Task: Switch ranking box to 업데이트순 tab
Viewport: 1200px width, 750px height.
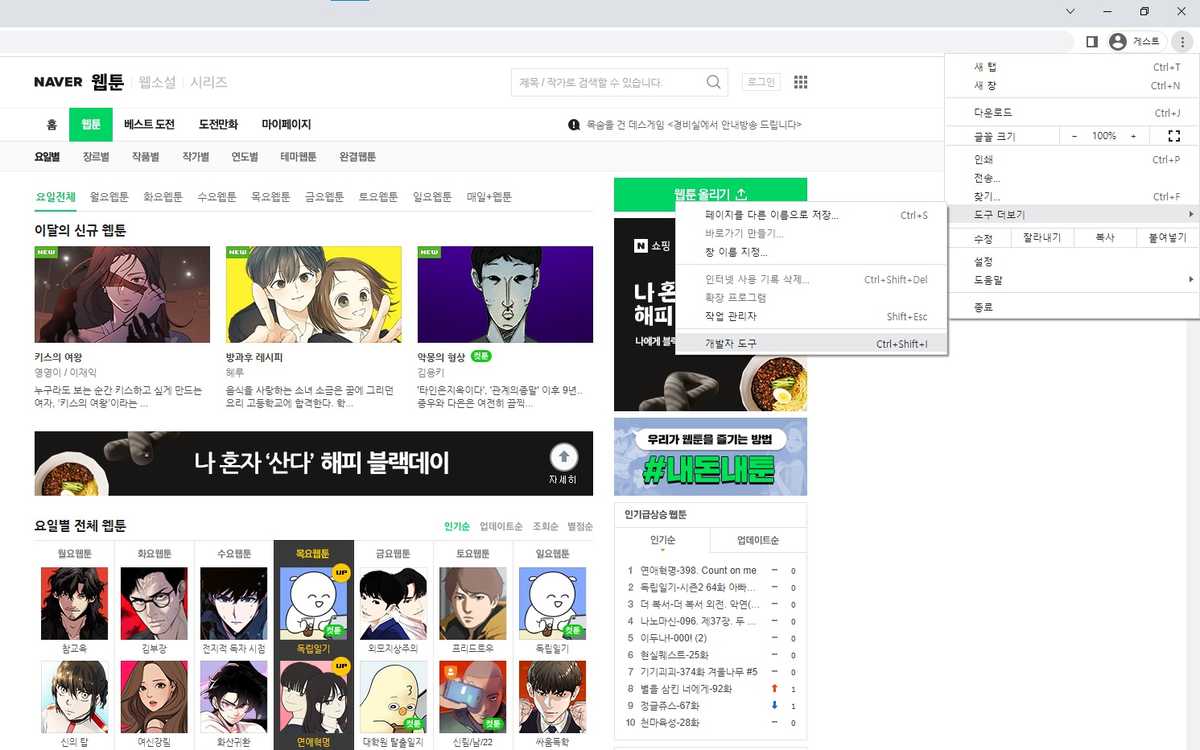Action: point(758,540)
